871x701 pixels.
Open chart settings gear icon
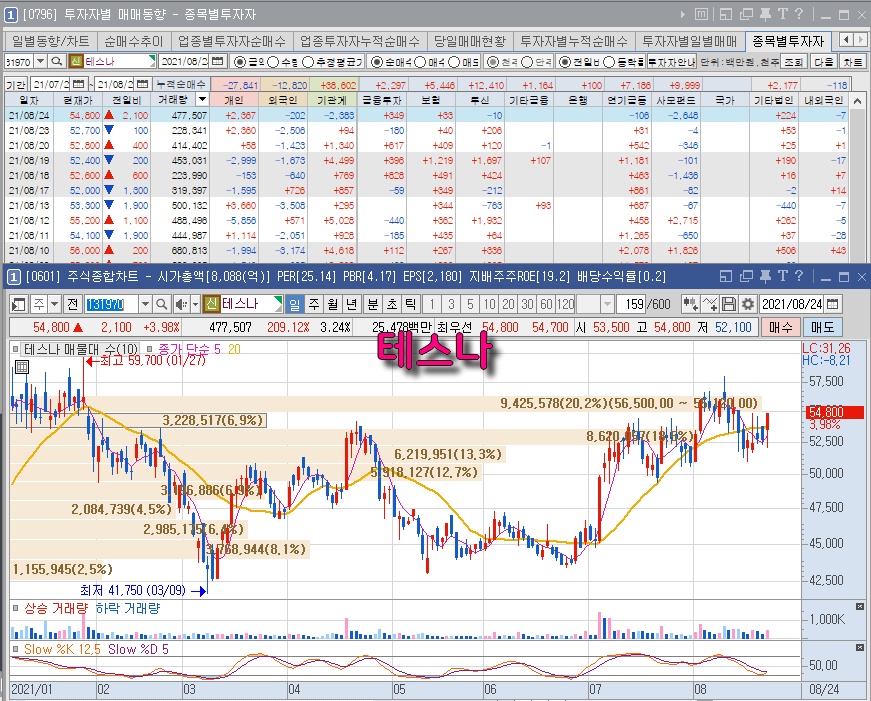[x=748, y=304]
